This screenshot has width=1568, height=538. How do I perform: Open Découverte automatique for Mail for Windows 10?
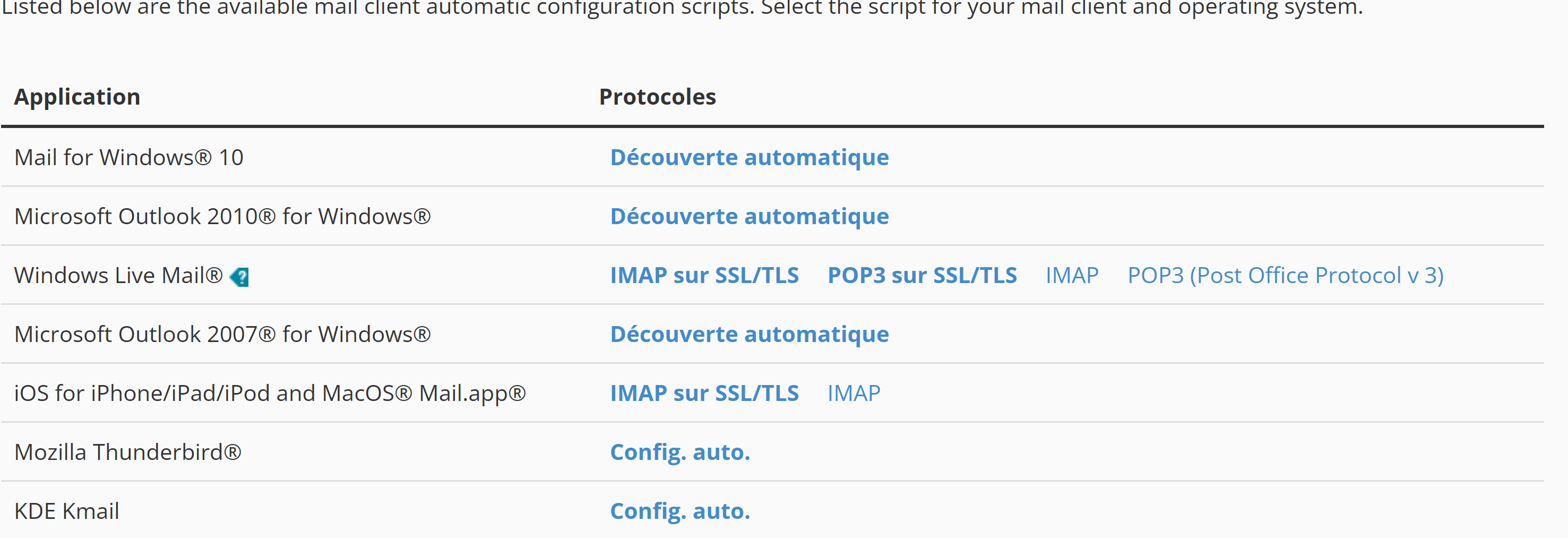click(x=748, y=158)
